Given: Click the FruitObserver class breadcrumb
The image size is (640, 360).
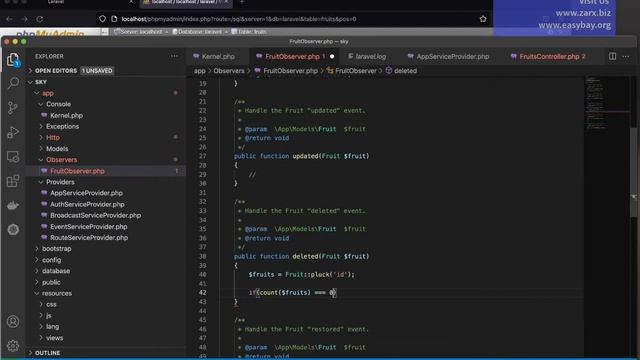Looking at the screenshot, I should [351, 71].
